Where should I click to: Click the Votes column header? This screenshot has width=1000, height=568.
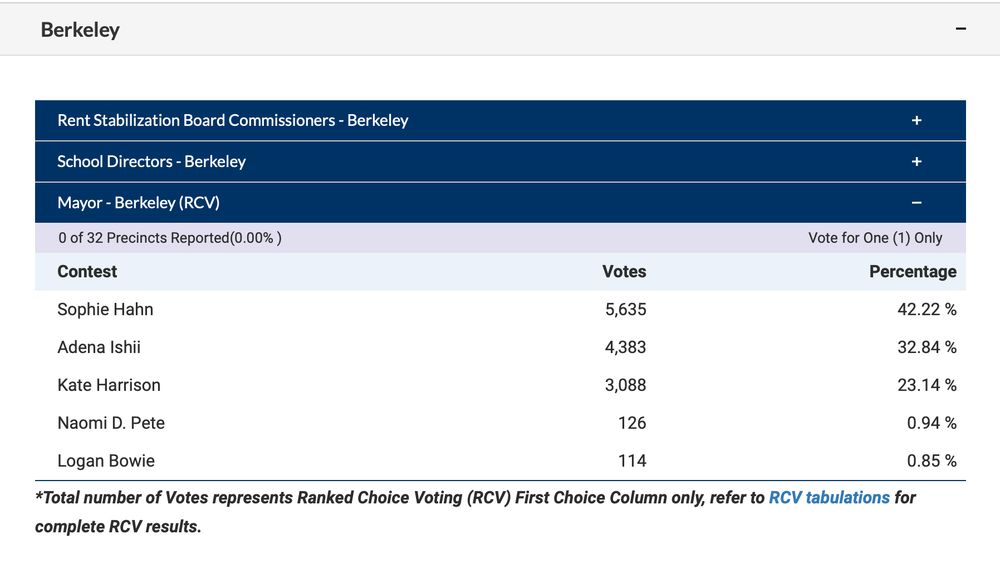[x=624, y=272]
